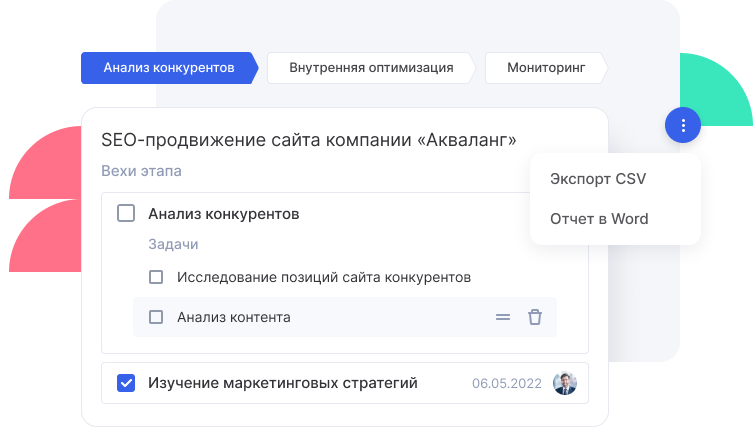Viewport: 753px width, 427px height.
Task: Click the drag handle on Анализ контента row
Action: pyautogui.click(x=503, y=317)
